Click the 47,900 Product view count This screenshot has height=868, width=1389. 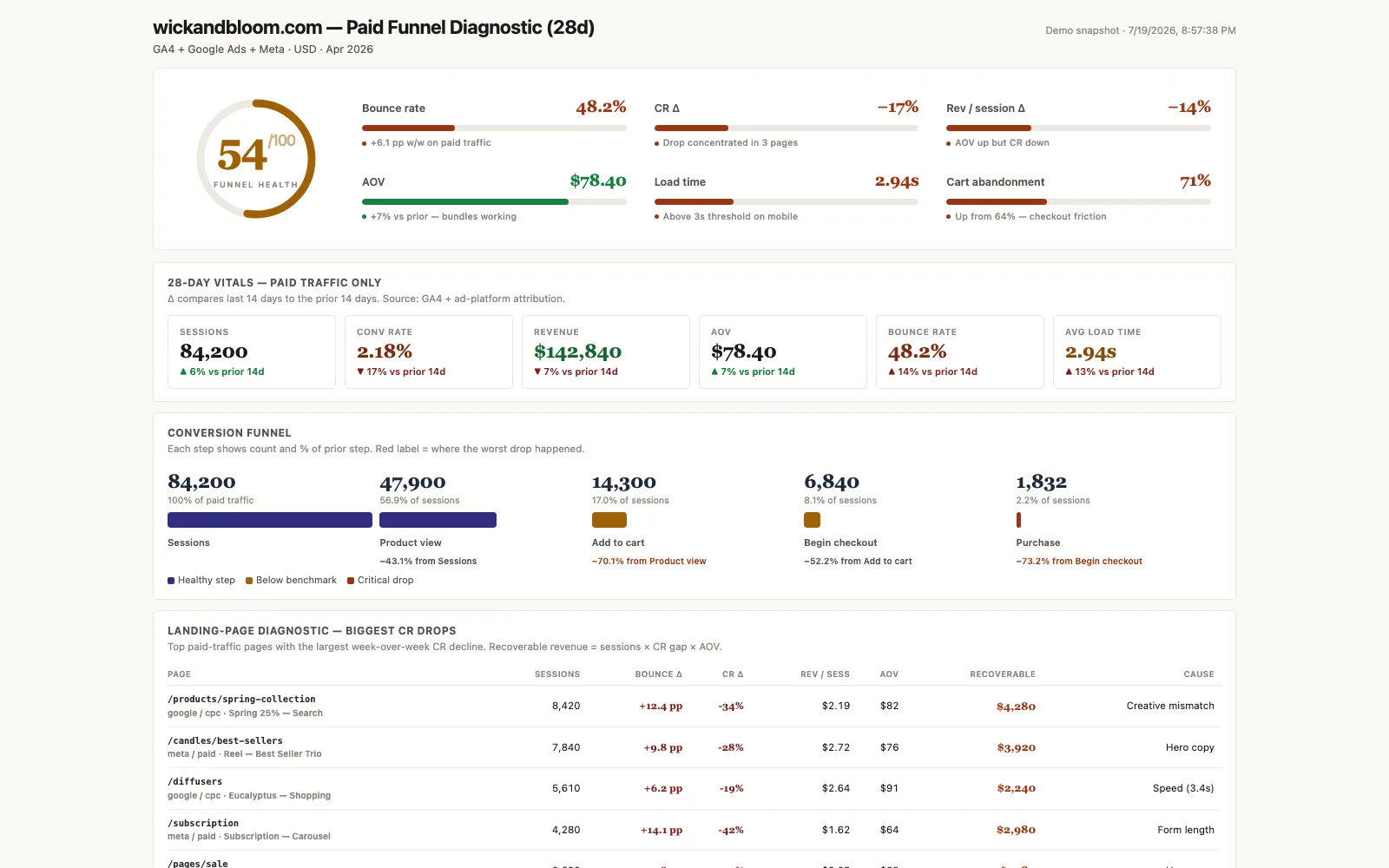(412, 482)
